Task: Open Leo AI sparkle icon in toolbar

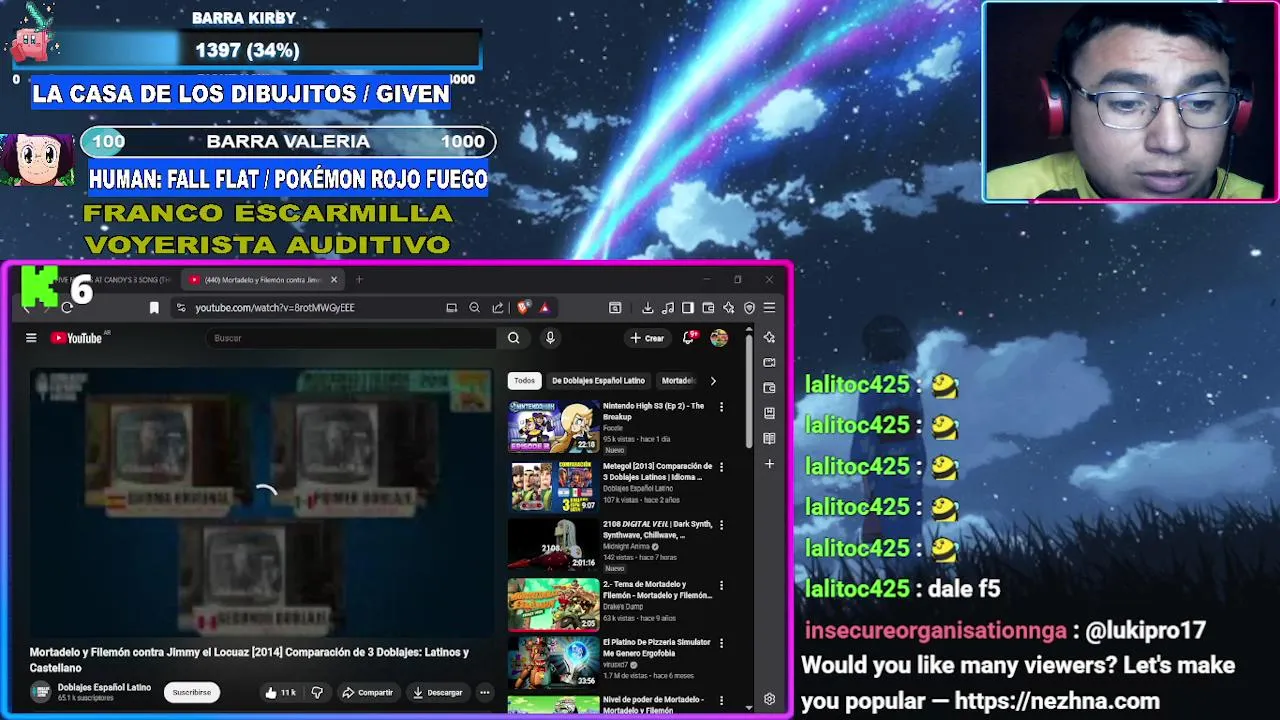Action: (729, 308)
